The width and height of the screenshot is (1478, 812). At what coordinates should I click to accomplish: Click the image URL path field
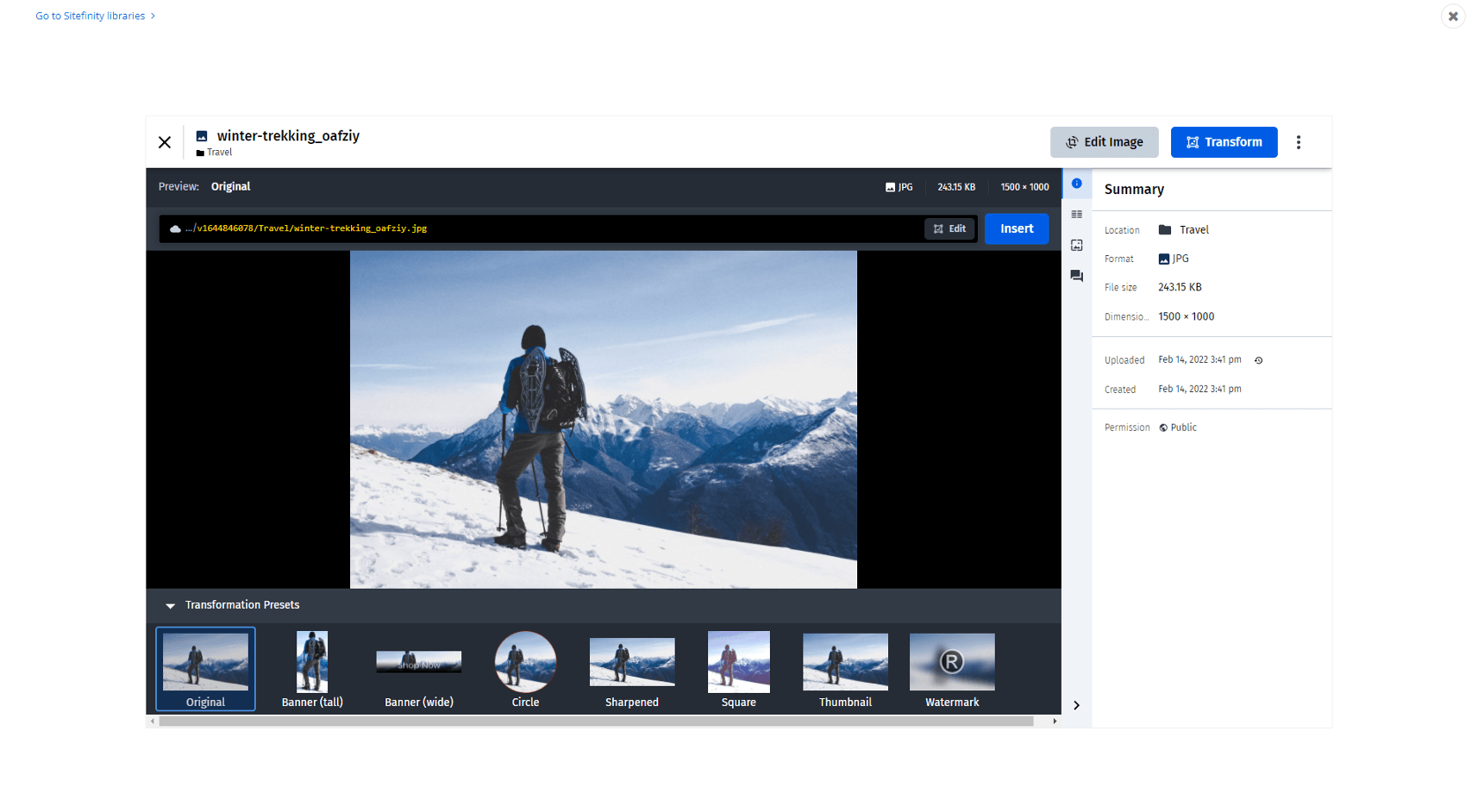tap(543, 228)
